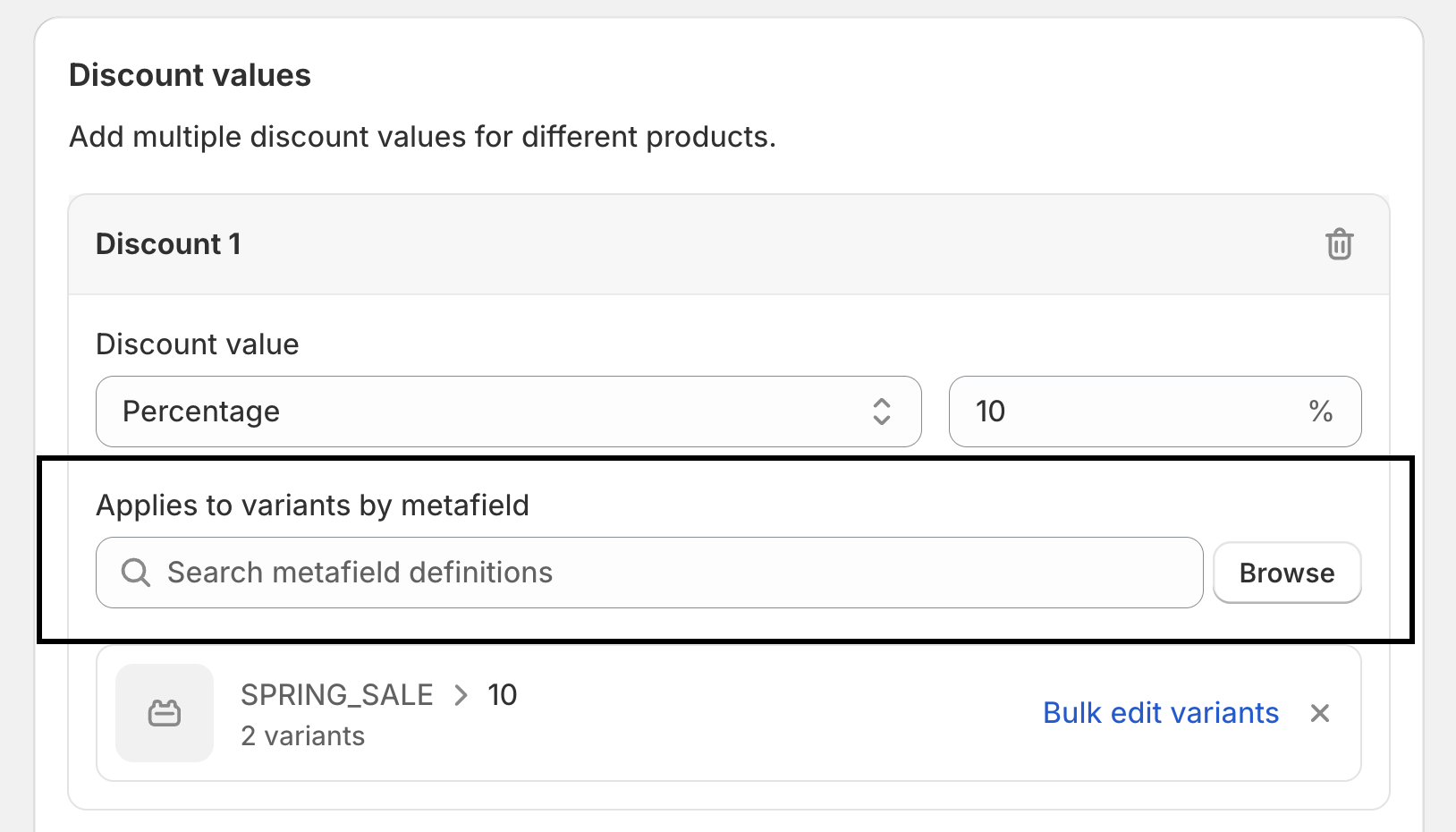
Task: Click the Applies to variants by metafield label
Action: [312, 505]
